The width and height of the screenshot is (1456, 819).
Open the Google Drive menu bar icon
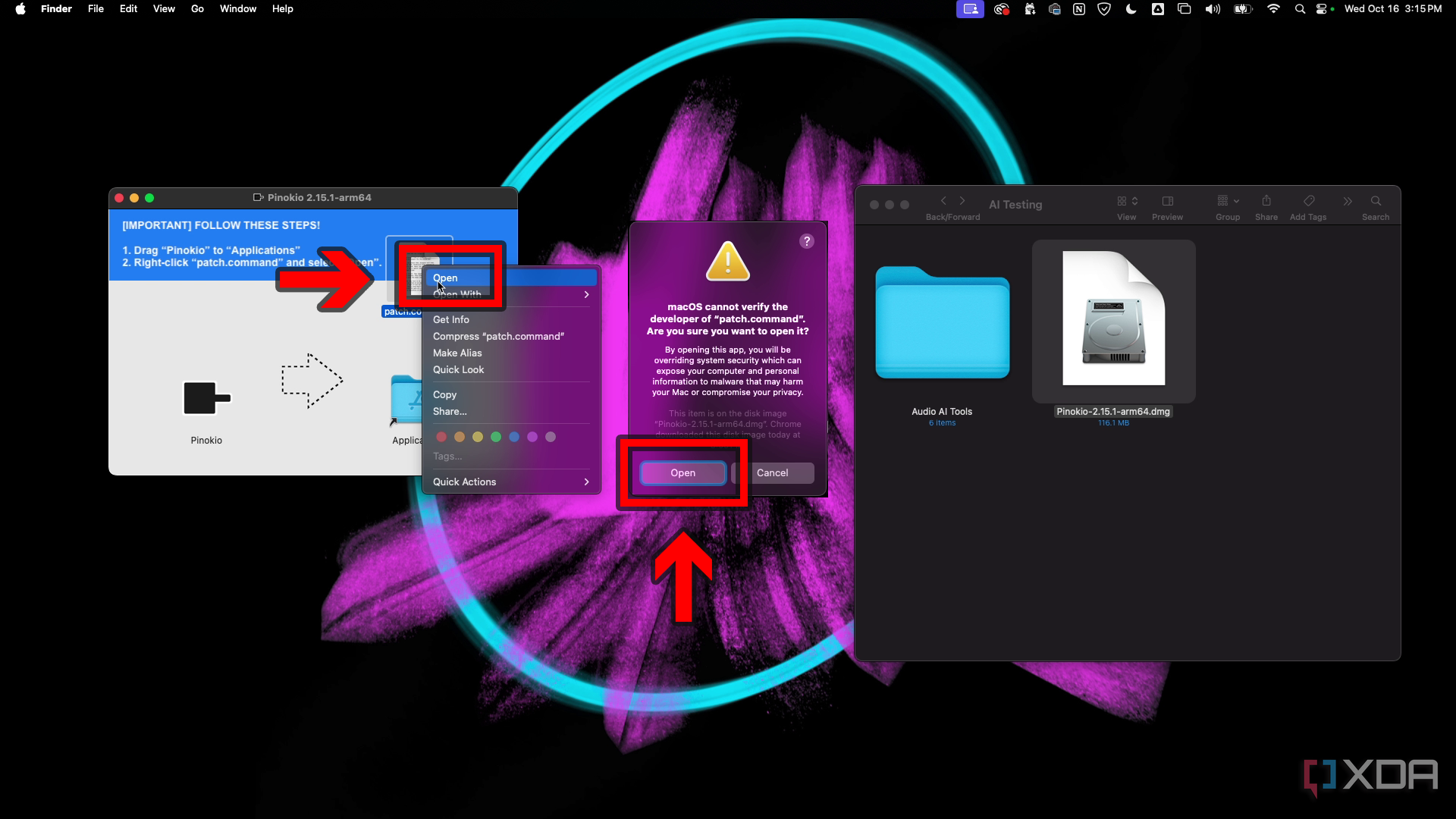click(1158, 9)
